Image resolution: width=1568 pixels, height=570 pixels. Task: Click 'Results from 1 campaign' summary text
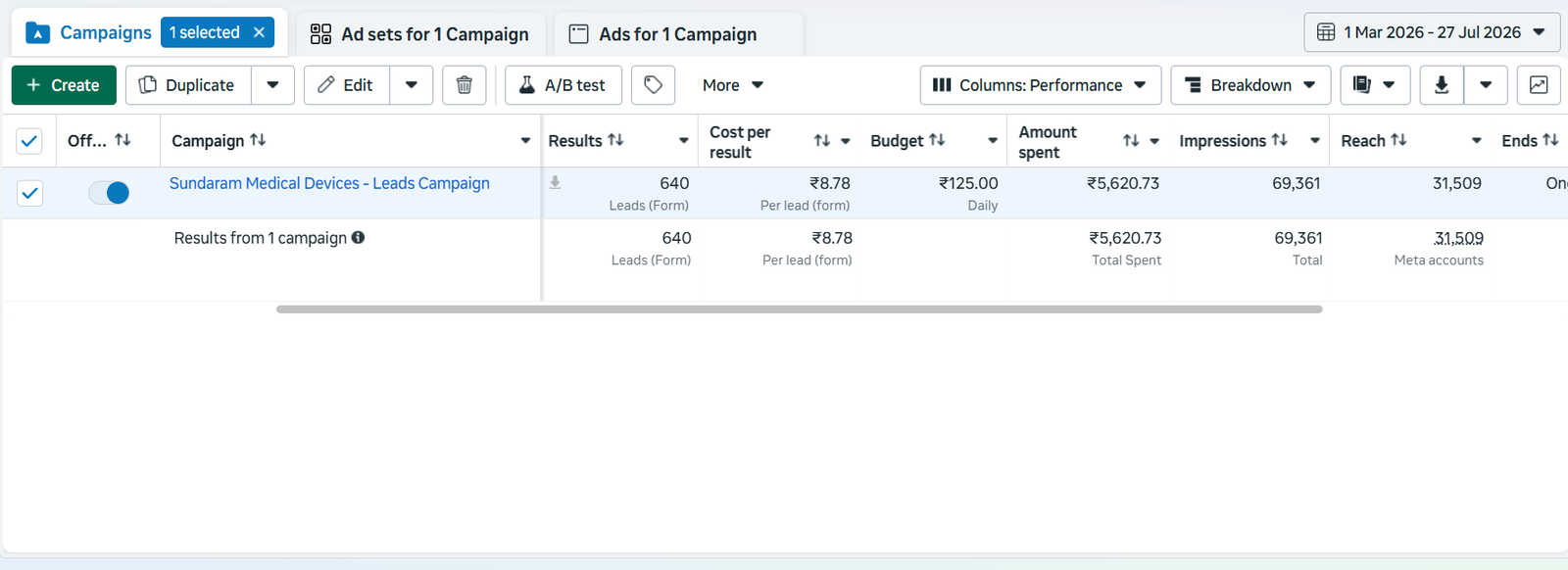point(261,238)
